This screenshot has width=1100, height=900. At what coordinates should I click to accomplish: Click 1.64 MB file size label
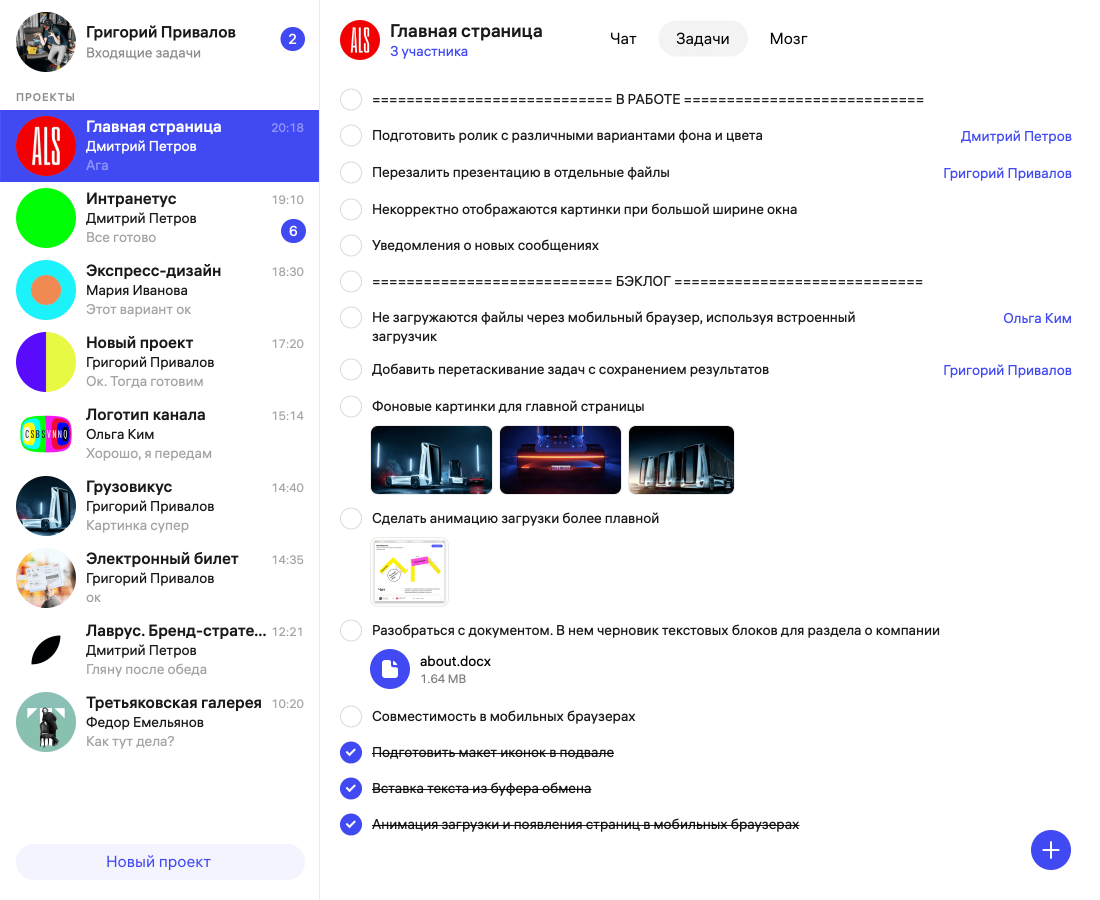click(443, 679)
